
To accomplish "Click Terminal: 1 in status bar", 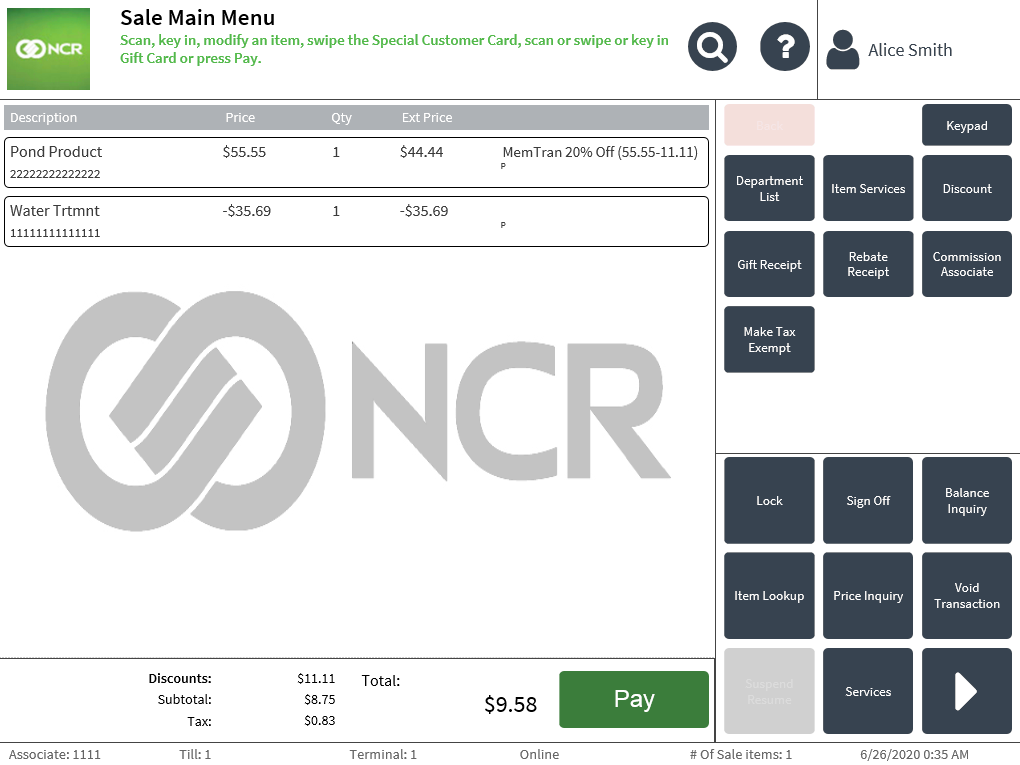I will [x=383, y=754].
